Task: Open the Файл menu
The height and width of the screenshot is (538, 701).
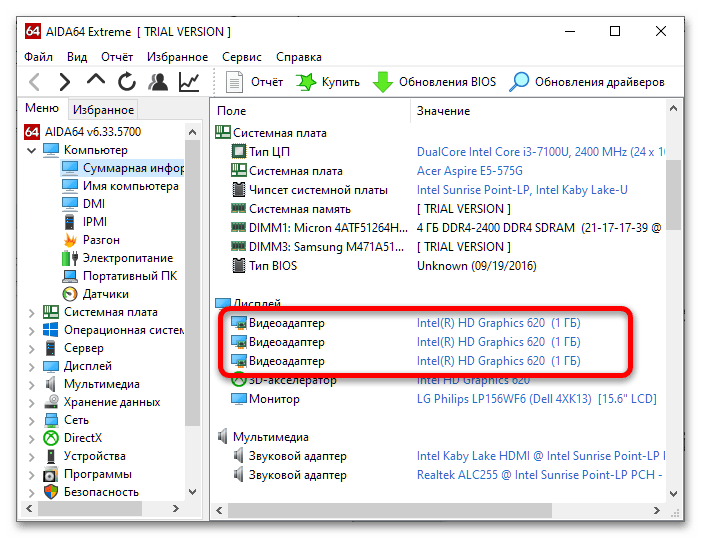Action: (38, 57)
